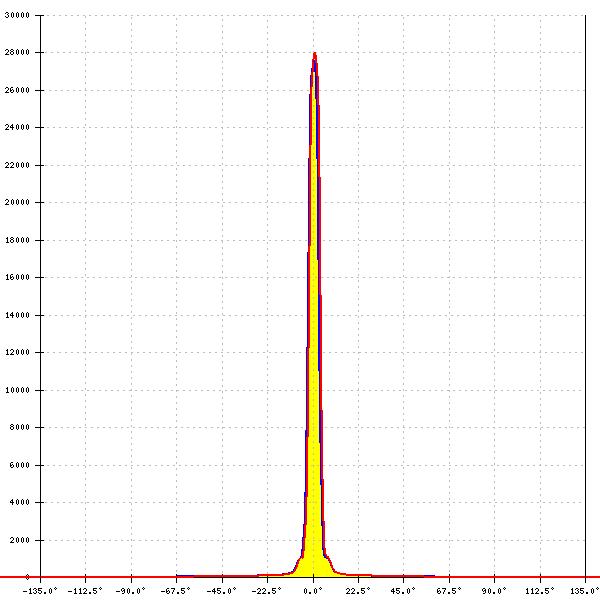Click the -67.5° x-axis label
Viewport: 600px width, 600px height.
tap(176, 591)
